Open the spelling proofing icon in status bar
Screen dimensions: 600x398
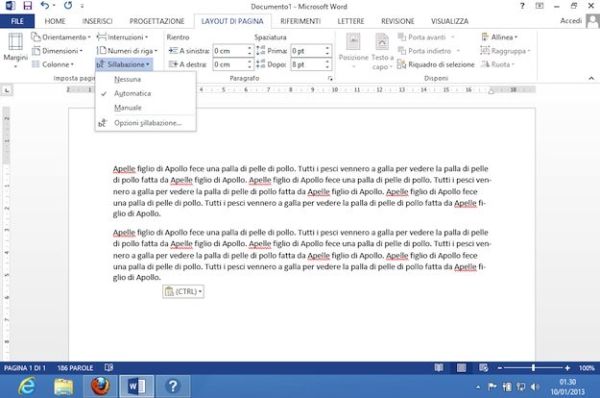109,368
